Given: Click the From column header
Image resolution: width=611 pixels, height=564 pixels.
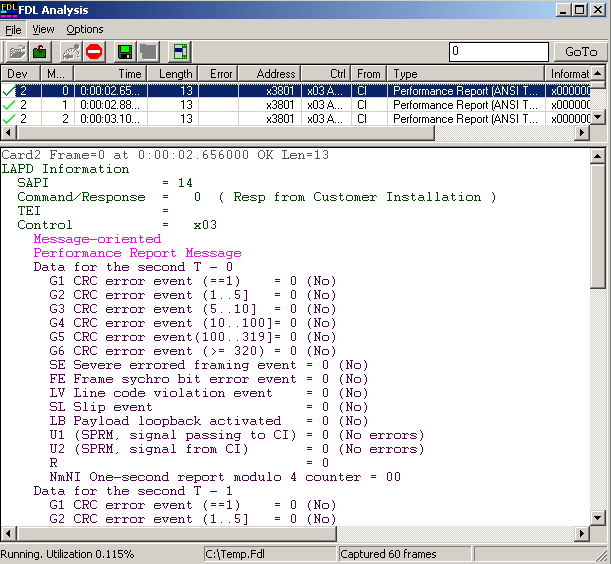Looking at the screenshot, I should point(369,74).
